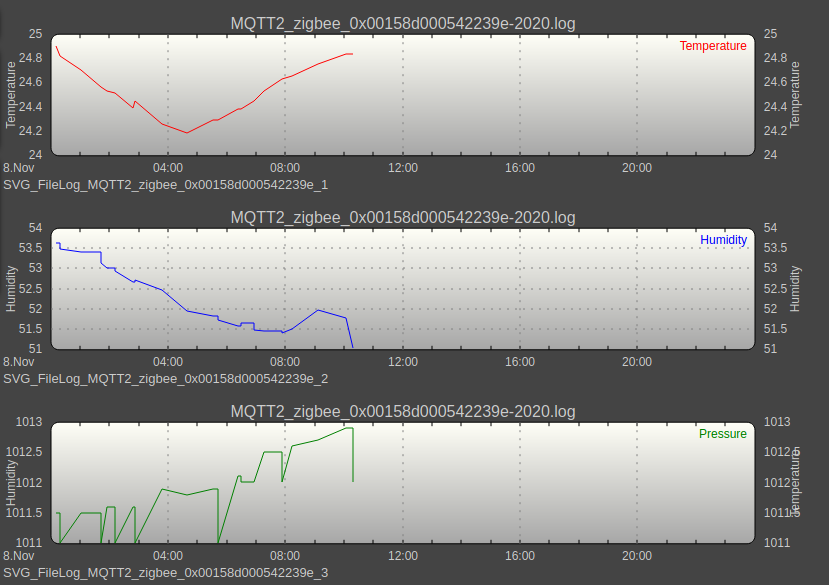Click the 8.Nov date under the Pressure plot
Screen dimensions: 829x585
pyautogui.click(x=19, y=556)
